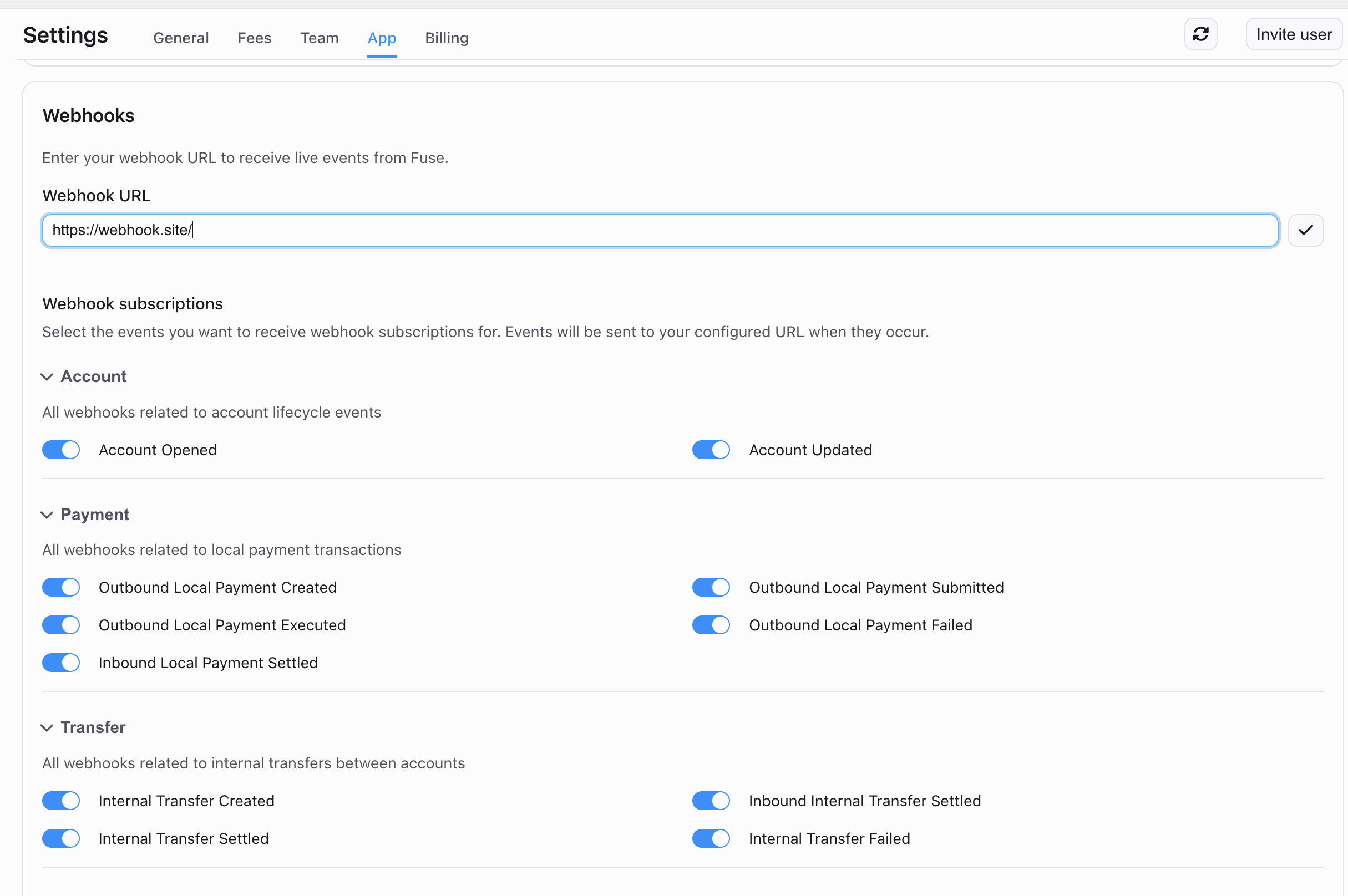Screen dimensions: 1348x896
Task: Confirm webhook URL with checkmark icon
Action: [1305, 230]
